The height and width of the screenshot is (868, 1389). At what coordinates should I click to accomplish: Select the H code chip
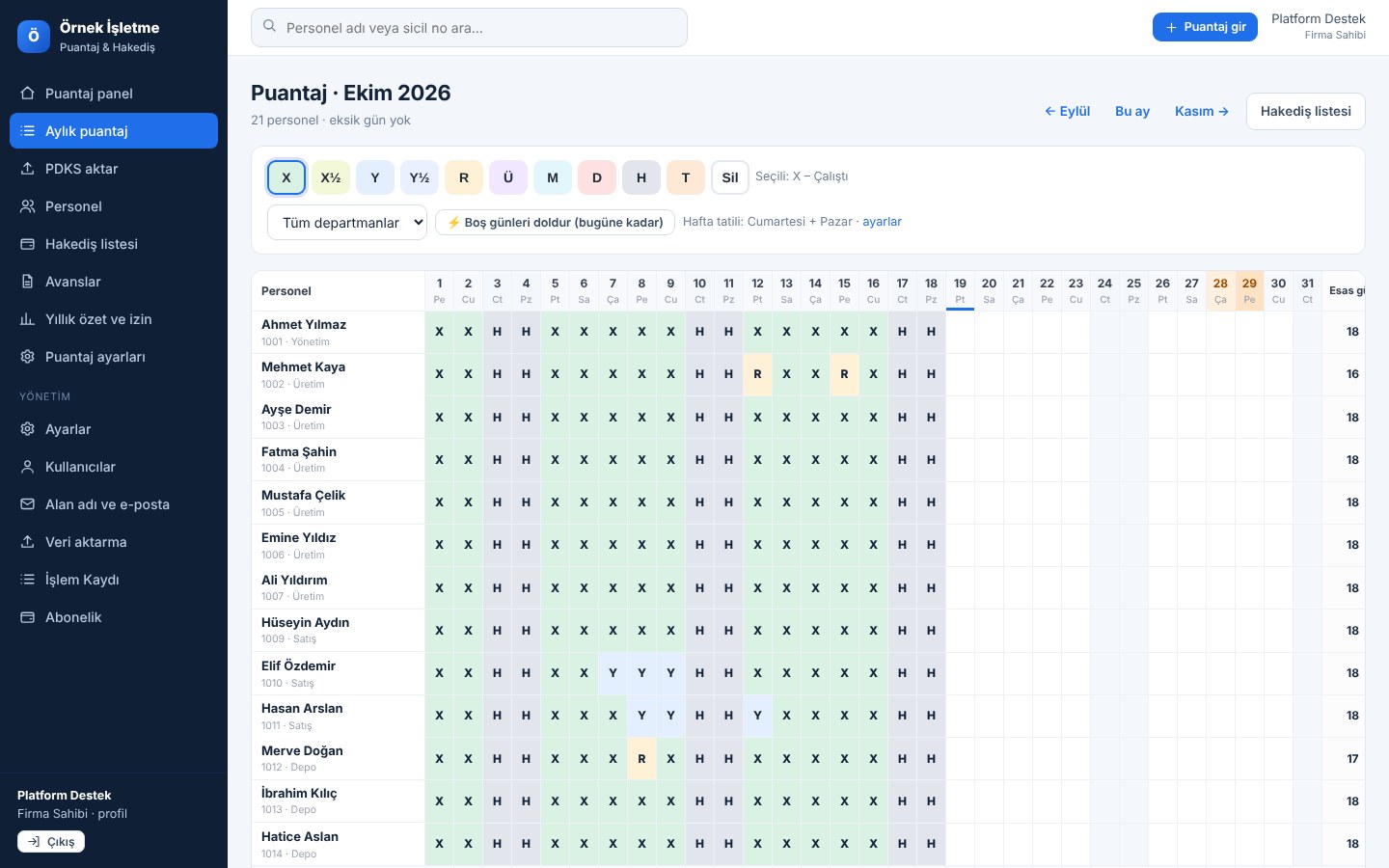tap(641, 177)
